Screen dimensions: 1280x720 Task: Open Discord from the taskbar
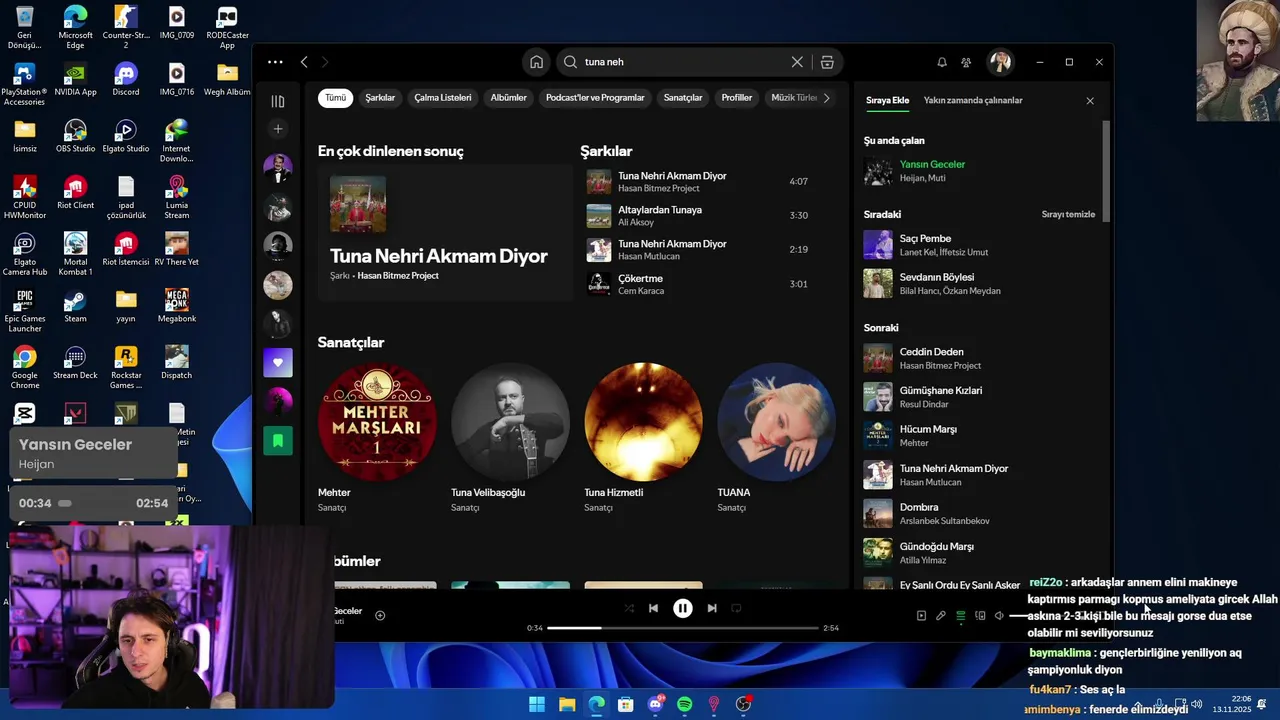pos(655,704)
